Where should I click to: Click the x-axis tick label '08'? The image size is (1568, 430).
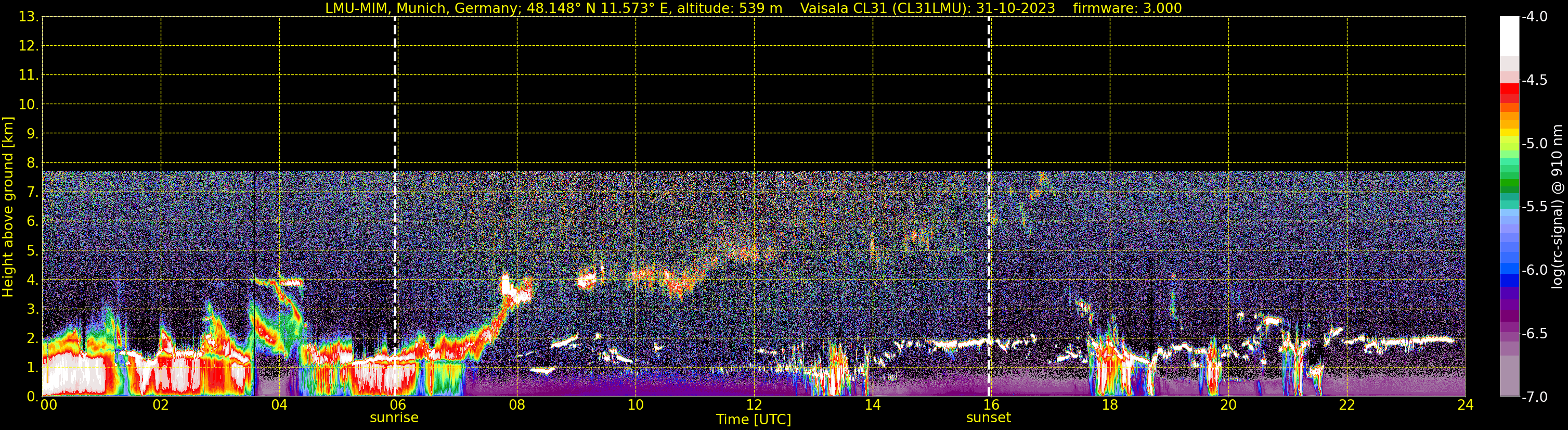click(x=517, y=405)
